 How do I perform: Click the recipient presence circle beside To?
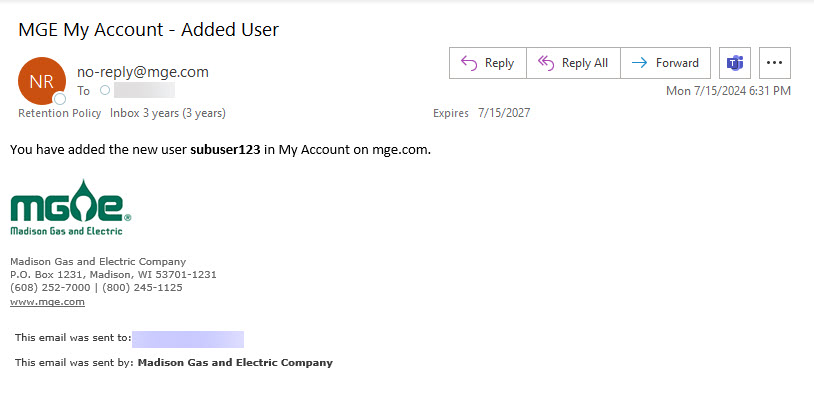[x=105, y=90]
